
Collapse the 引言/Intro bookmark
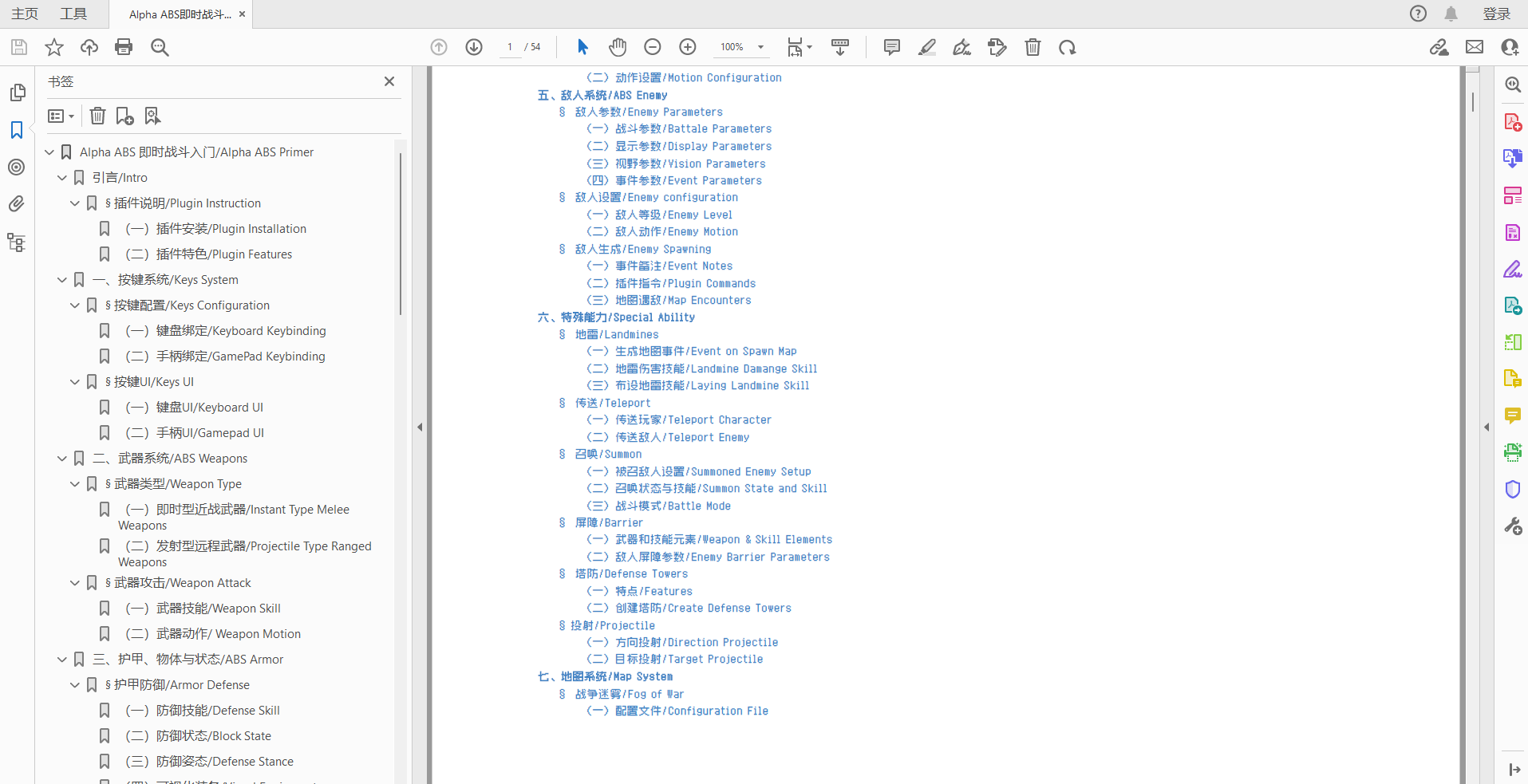[x=62, y=178]
